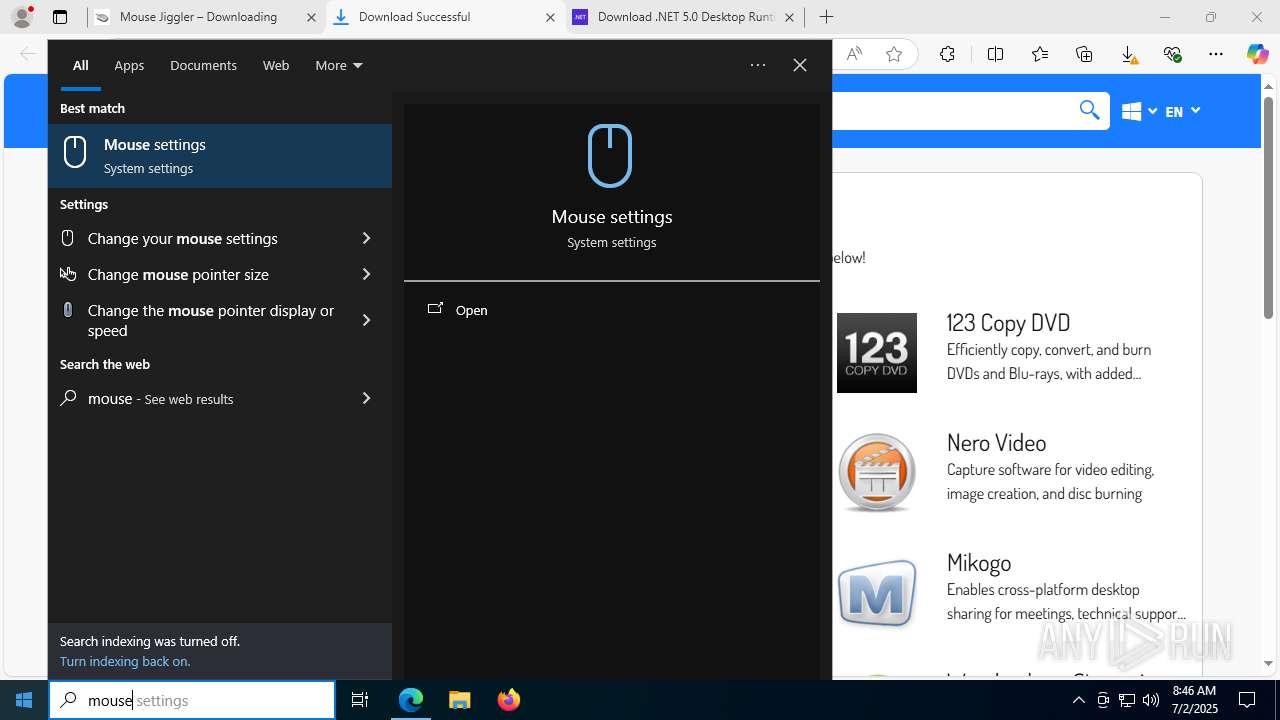
Task: Click Turn indexing back on link
Action: click(x=125, y=661)
